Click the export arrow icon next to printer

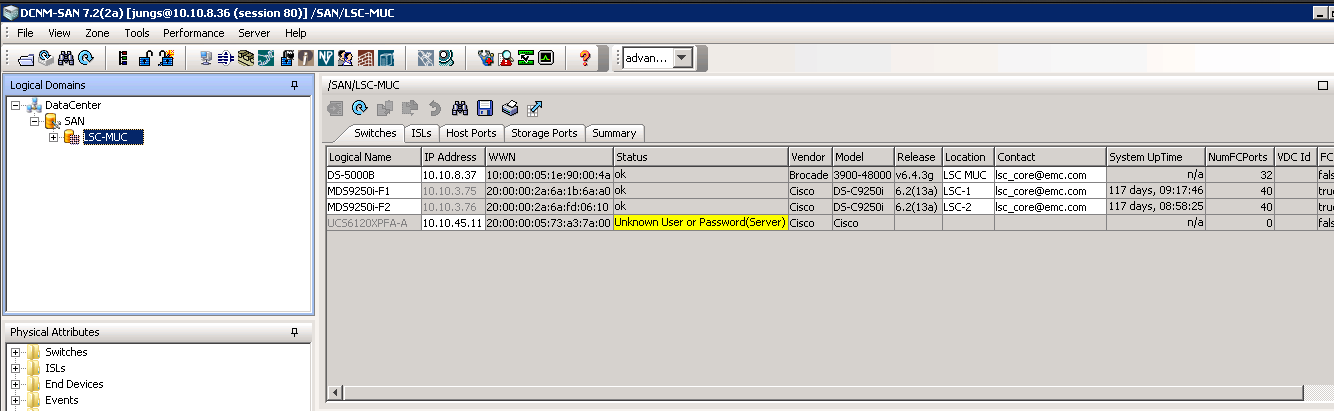pos(535,108)
